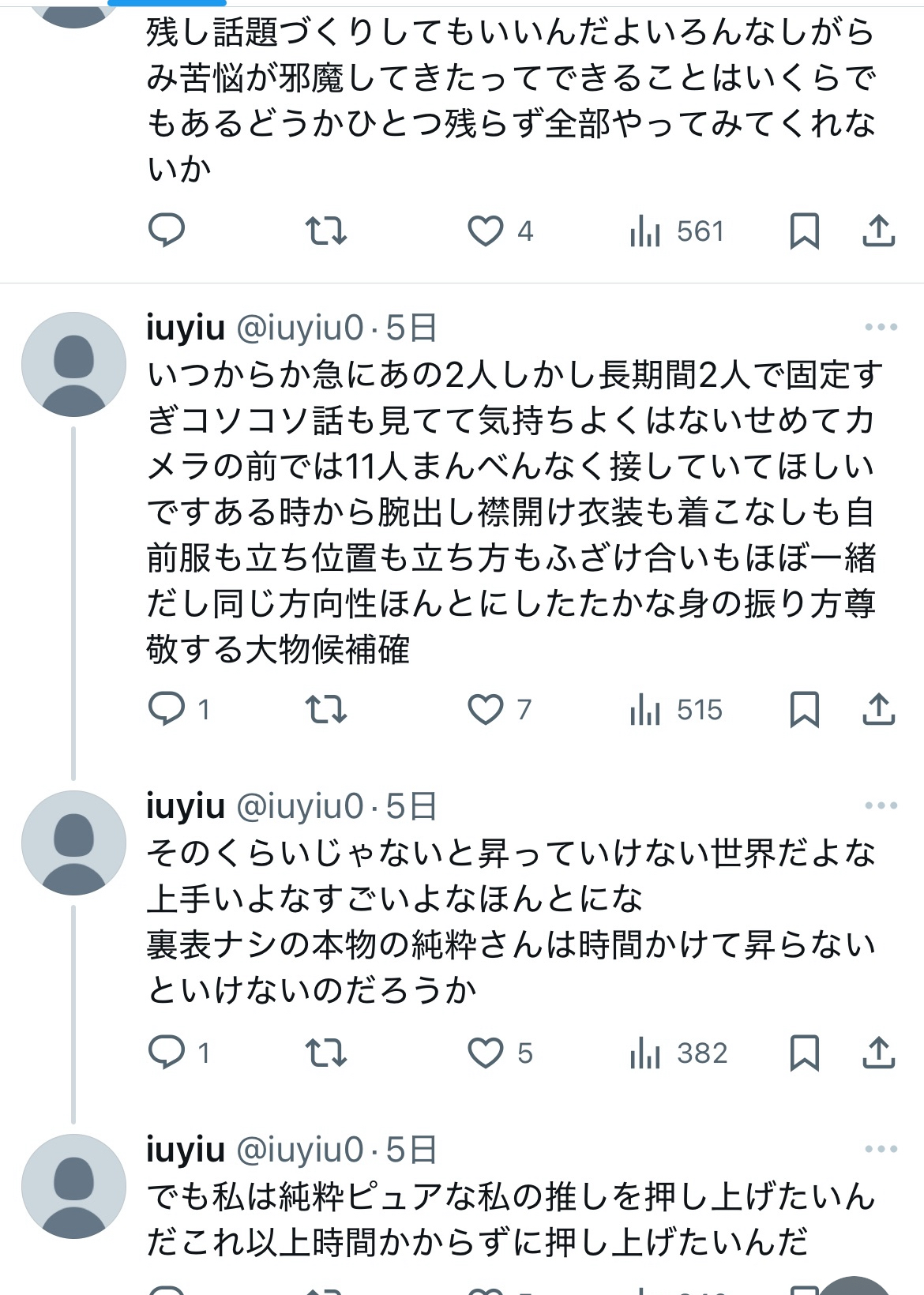Like the tweet with 5 likes
The width and height of the screenshot is (924, 1295).
[x=486, y=1053]
